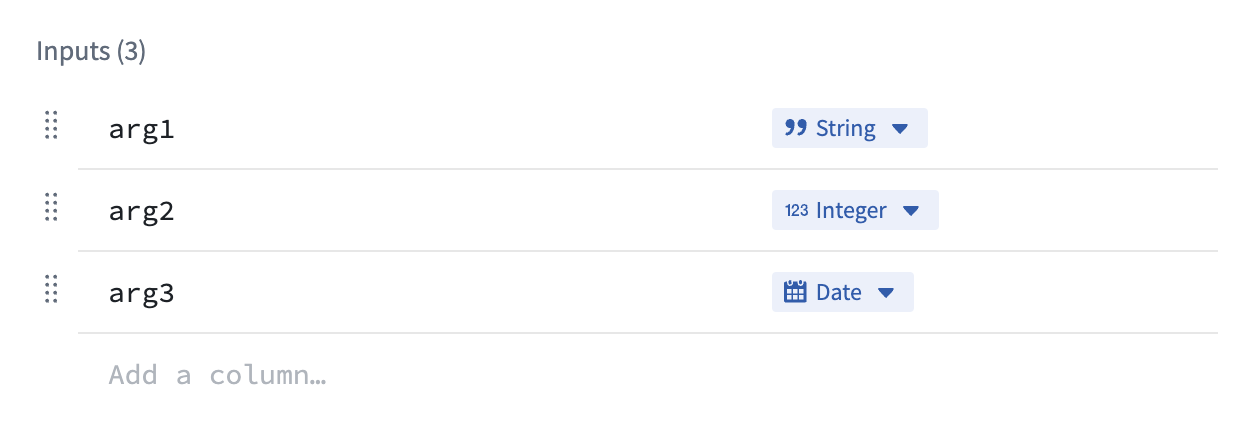
Task: Select the arg2 input name field
Action: 141,211
